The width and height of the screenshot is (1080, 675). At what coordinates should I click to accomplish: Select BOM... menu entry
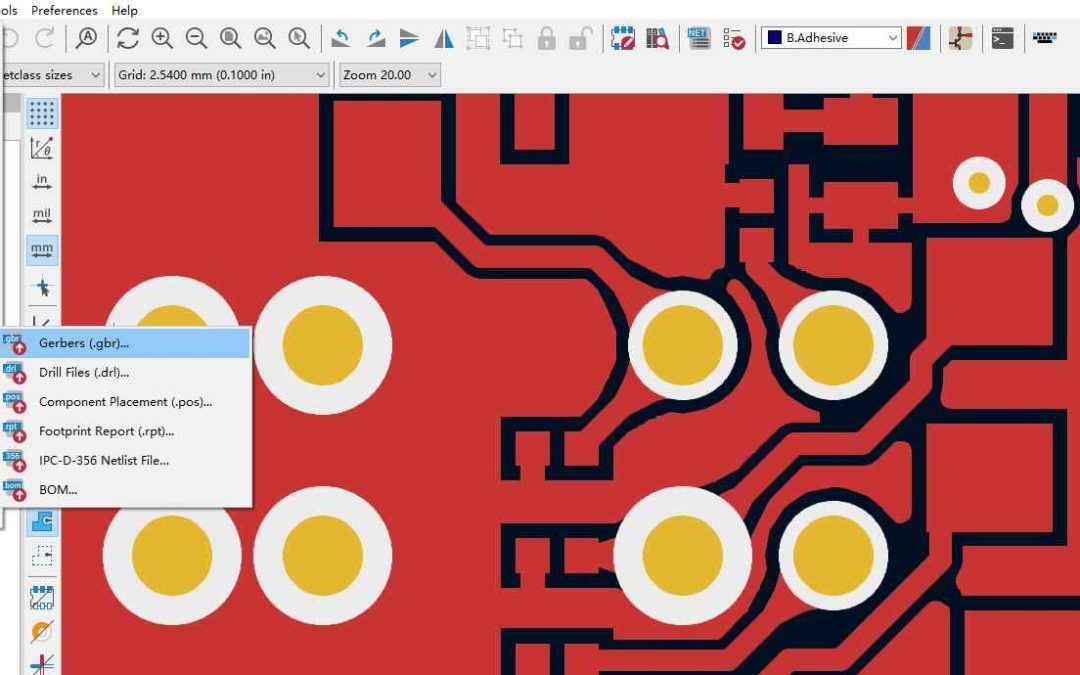coord(126,490)
